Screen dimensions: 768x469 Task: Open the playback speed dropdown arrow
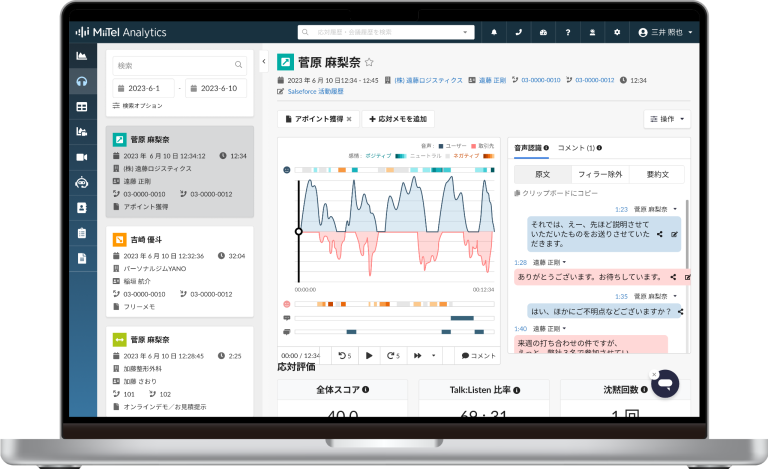(433, 355)
